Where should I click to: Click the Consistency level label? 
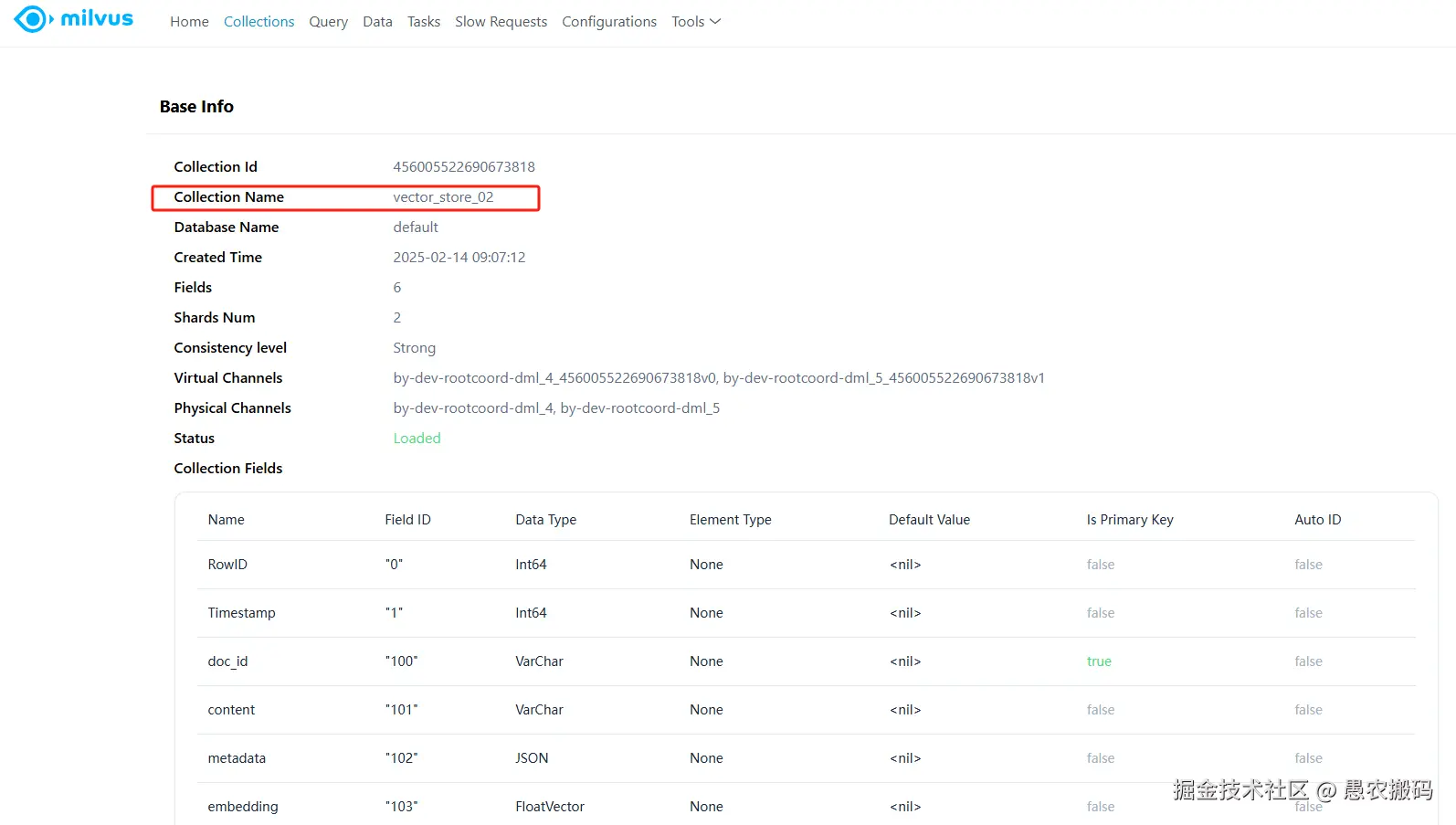pyautogui.click(x=230, y=347)
